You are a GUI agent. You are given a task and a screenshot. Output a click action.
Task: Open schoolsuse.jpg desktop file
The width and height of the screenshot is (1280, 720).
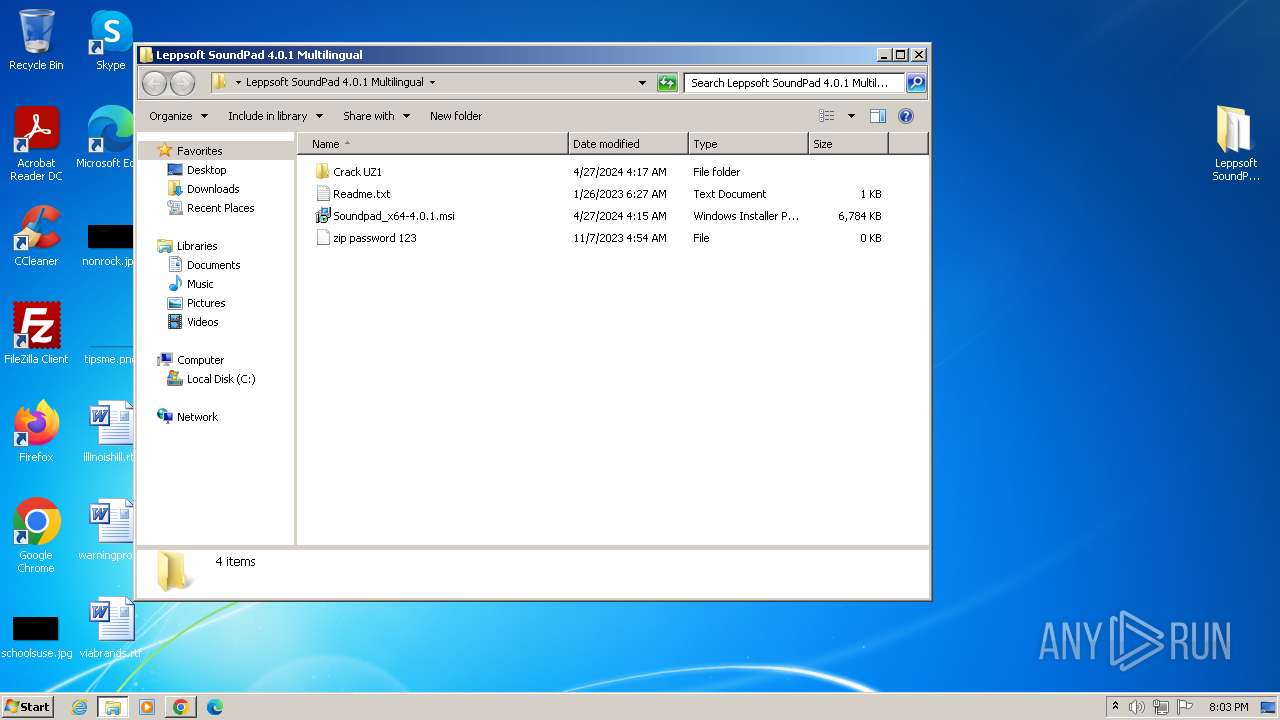(x=36, y=637)
